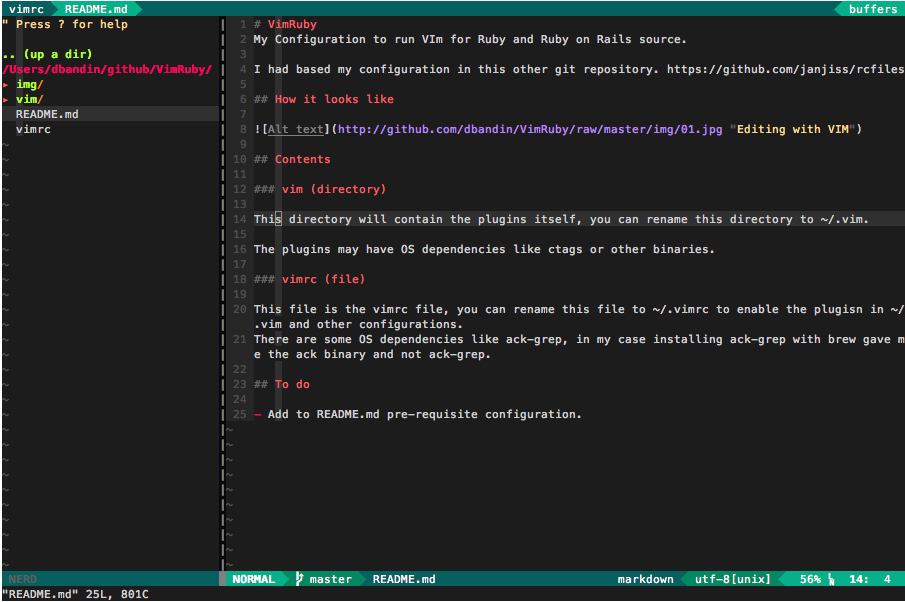Switch to the README.md buffer tab

click(96, 9)
